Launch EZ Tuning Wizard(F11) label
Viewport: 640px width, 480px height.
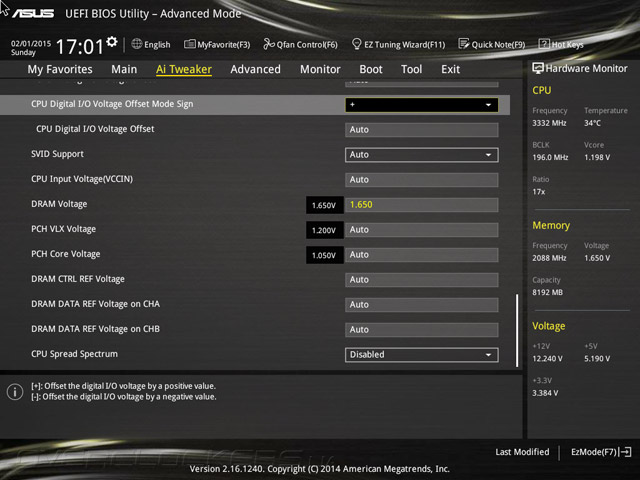(404, 44)
